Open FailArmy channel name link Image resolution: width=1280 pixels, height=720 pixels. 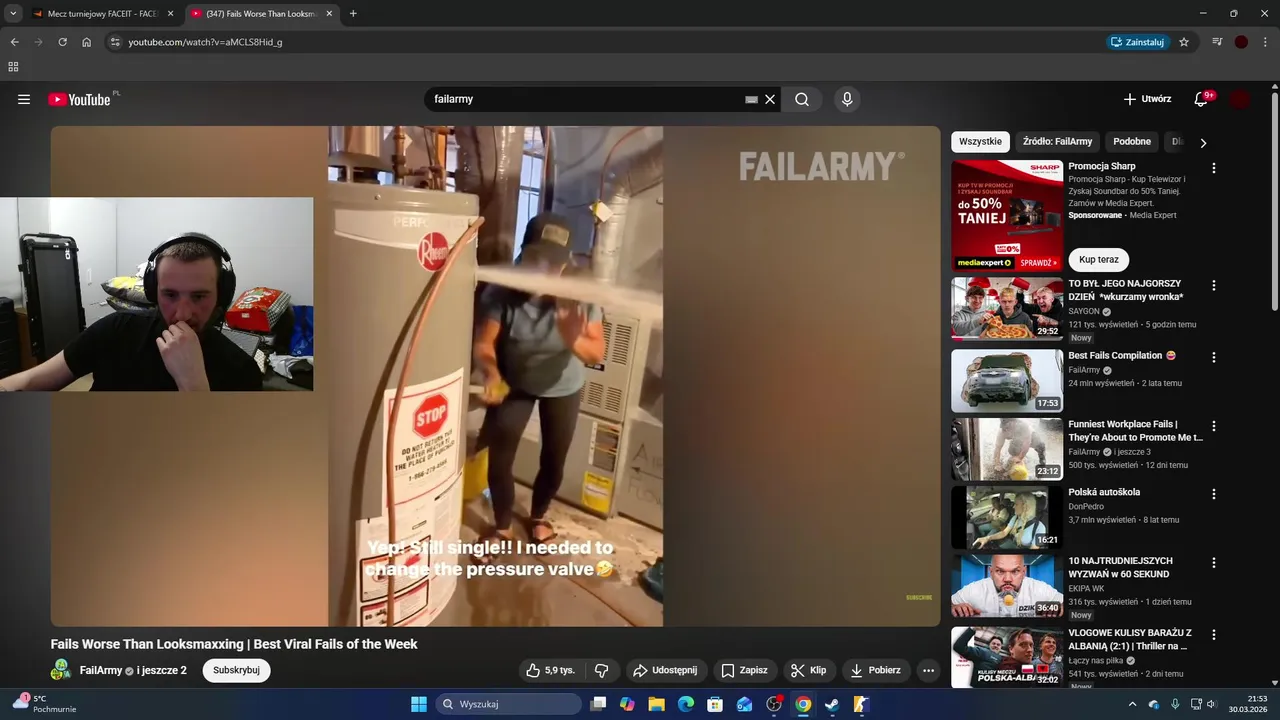(x=101, y=670)
